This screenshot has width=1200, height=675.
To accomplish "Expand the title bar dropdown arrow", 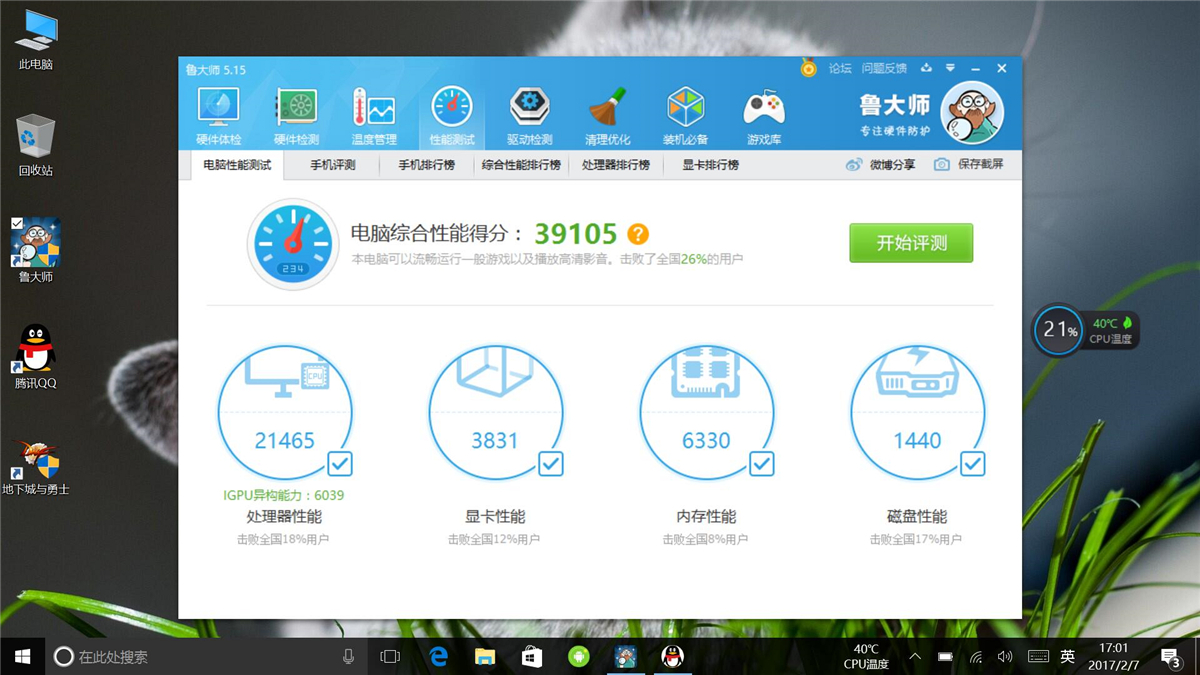I will [x=950, y=68].
